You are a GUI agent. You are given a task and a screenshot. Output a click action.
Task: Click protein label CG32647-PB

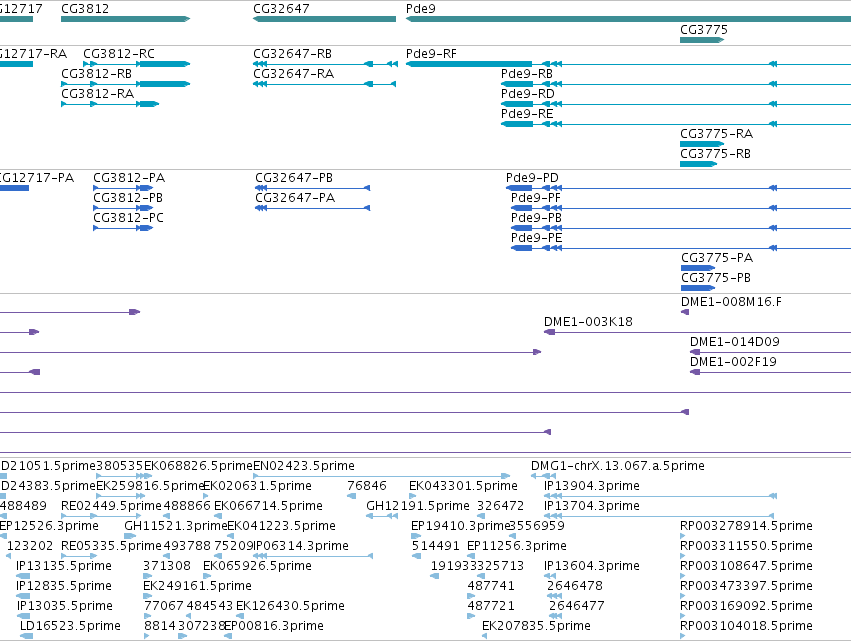coord(294,178)
